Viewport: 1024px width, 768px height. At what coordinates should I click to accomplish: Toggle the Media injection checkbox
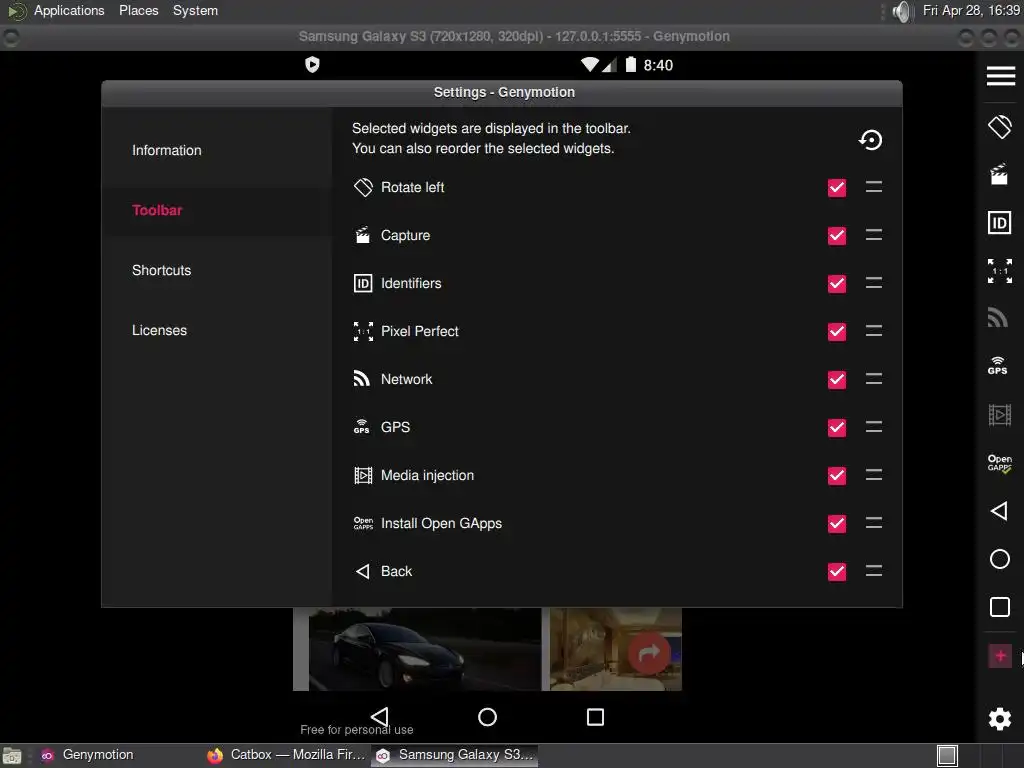[x=837, y=475]
